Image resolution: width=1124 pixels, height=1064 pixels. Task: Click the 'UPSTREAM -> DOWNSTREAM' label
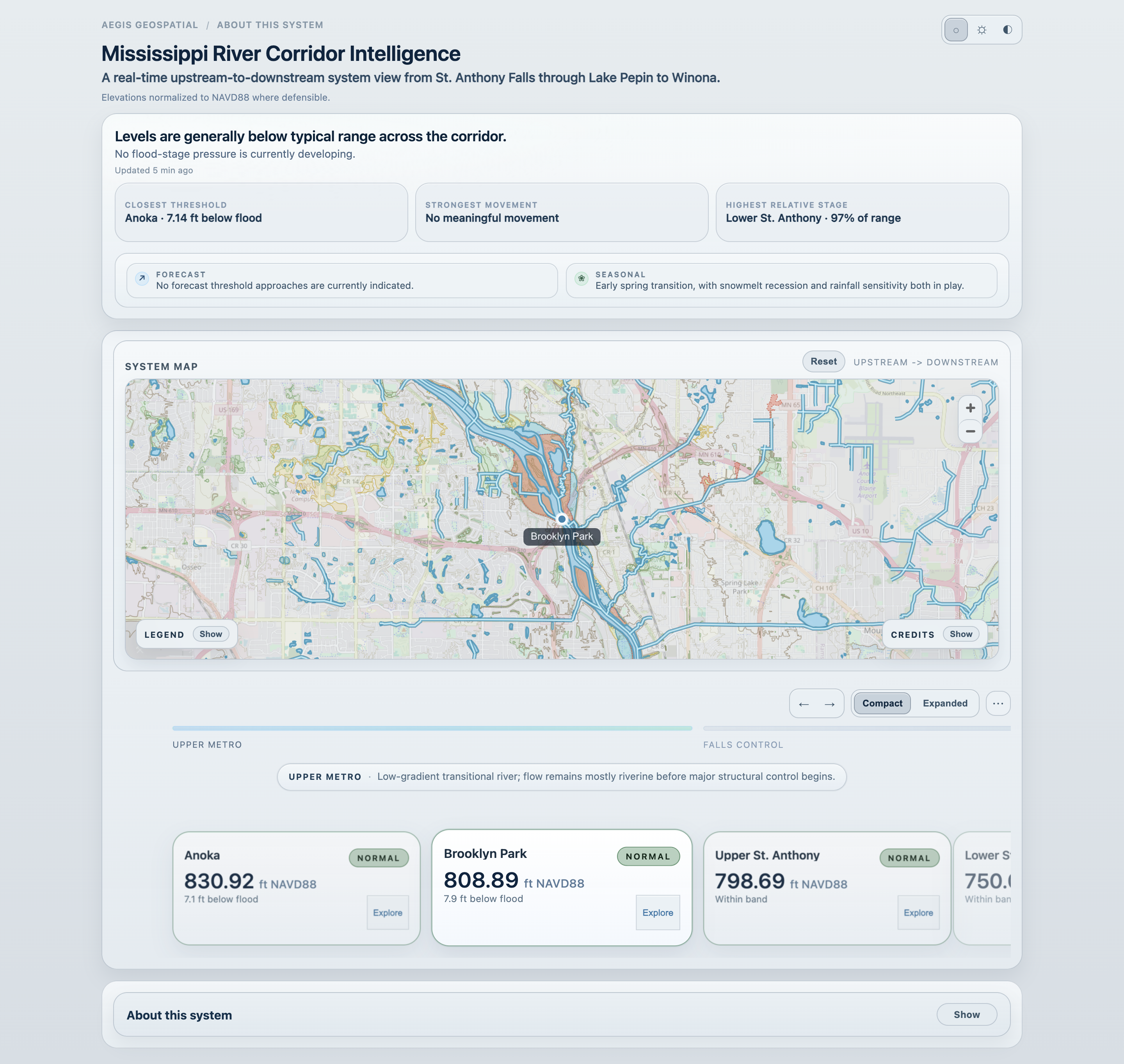click(x=925, y=363)
